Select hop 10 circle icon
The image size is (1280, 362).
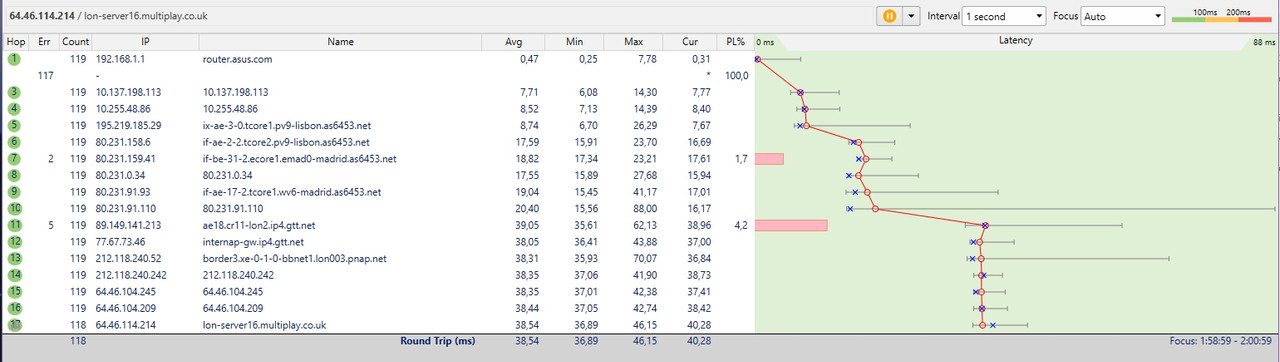click(x=14, y=208)
